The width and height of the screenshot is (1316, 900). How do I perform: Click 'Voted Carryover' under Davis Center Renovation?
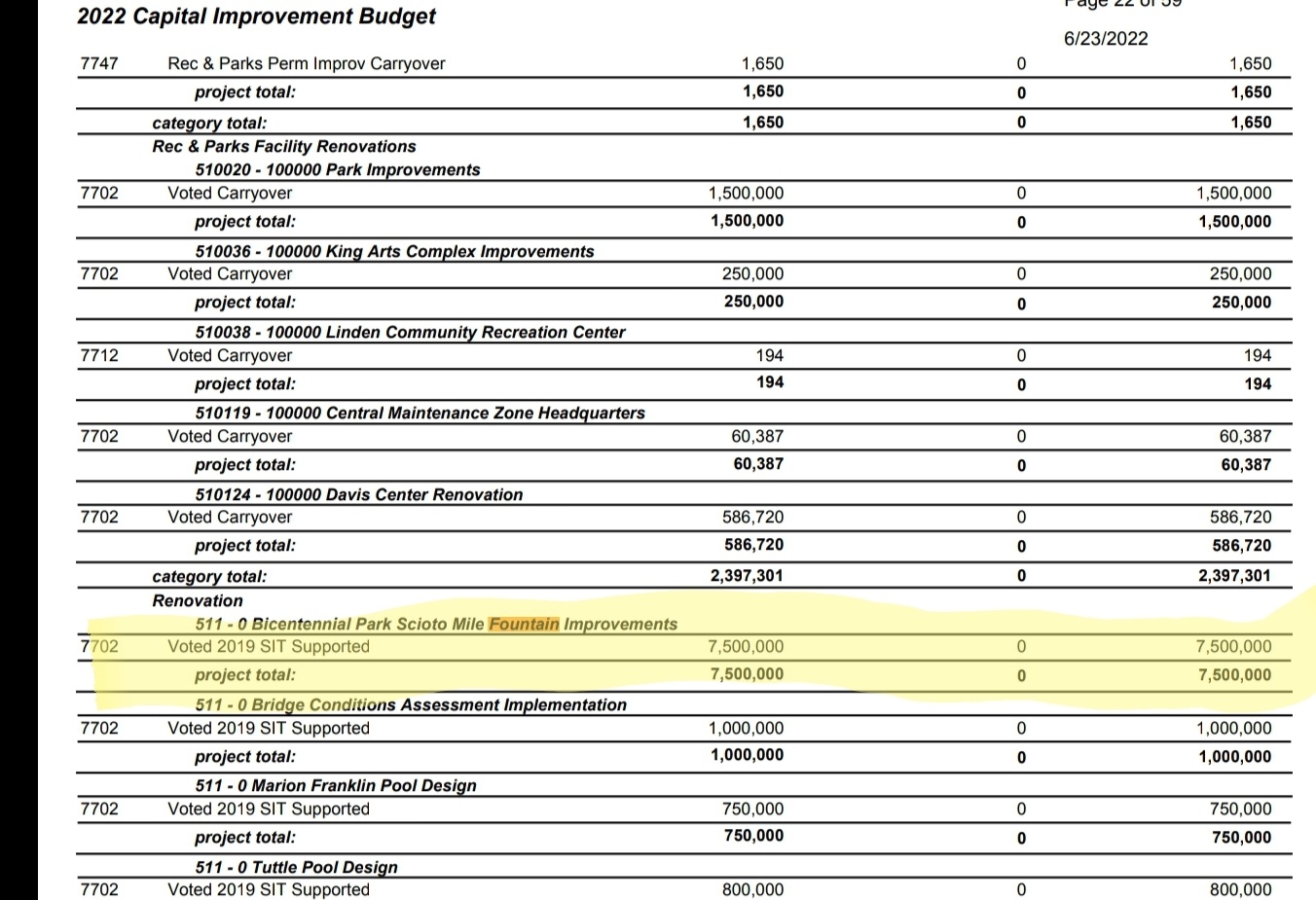click(230, 518)
